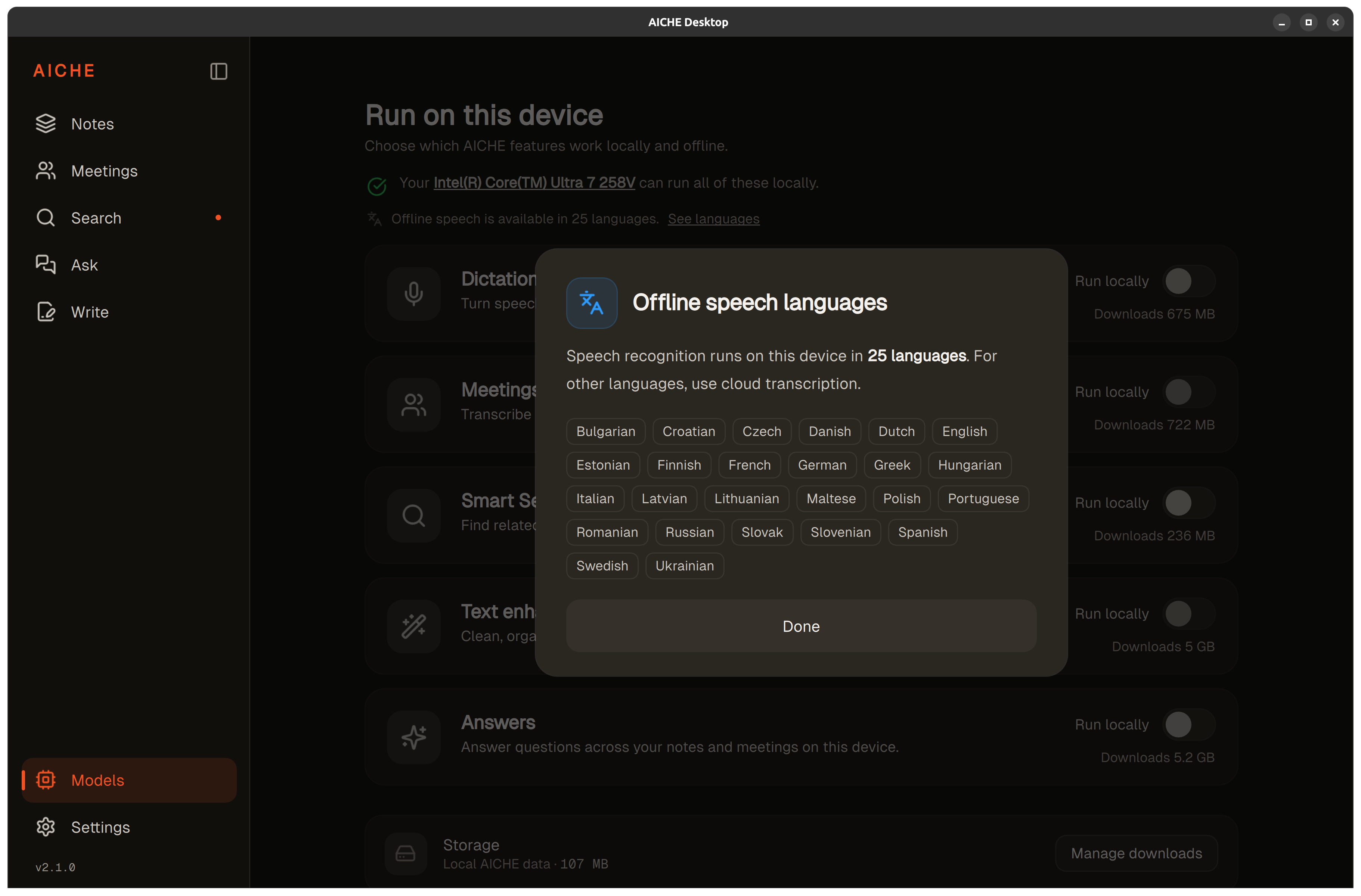Click the Notes layers icon

point(46,124)
